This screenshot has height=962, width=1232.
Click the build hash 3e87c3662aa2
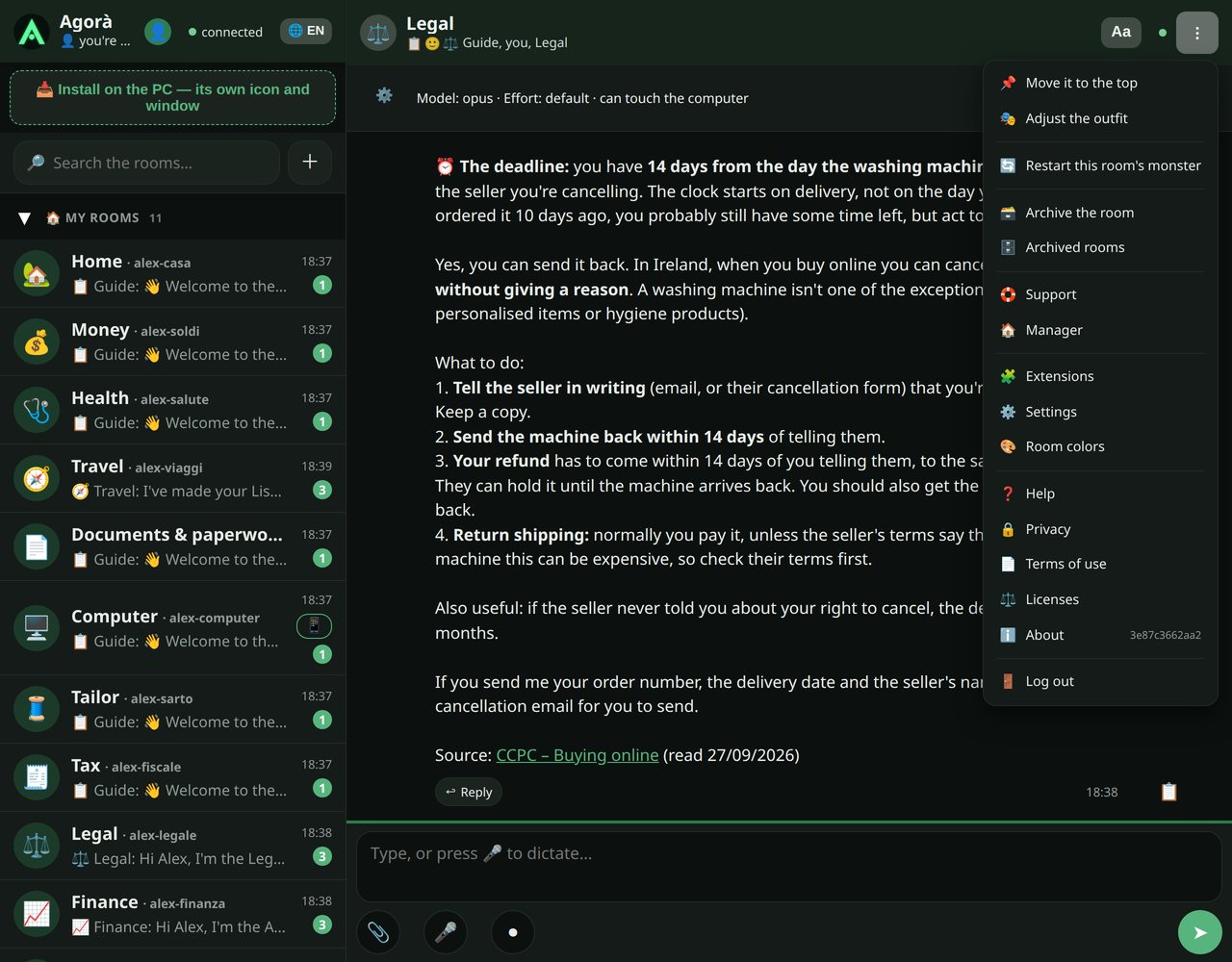1166,635
